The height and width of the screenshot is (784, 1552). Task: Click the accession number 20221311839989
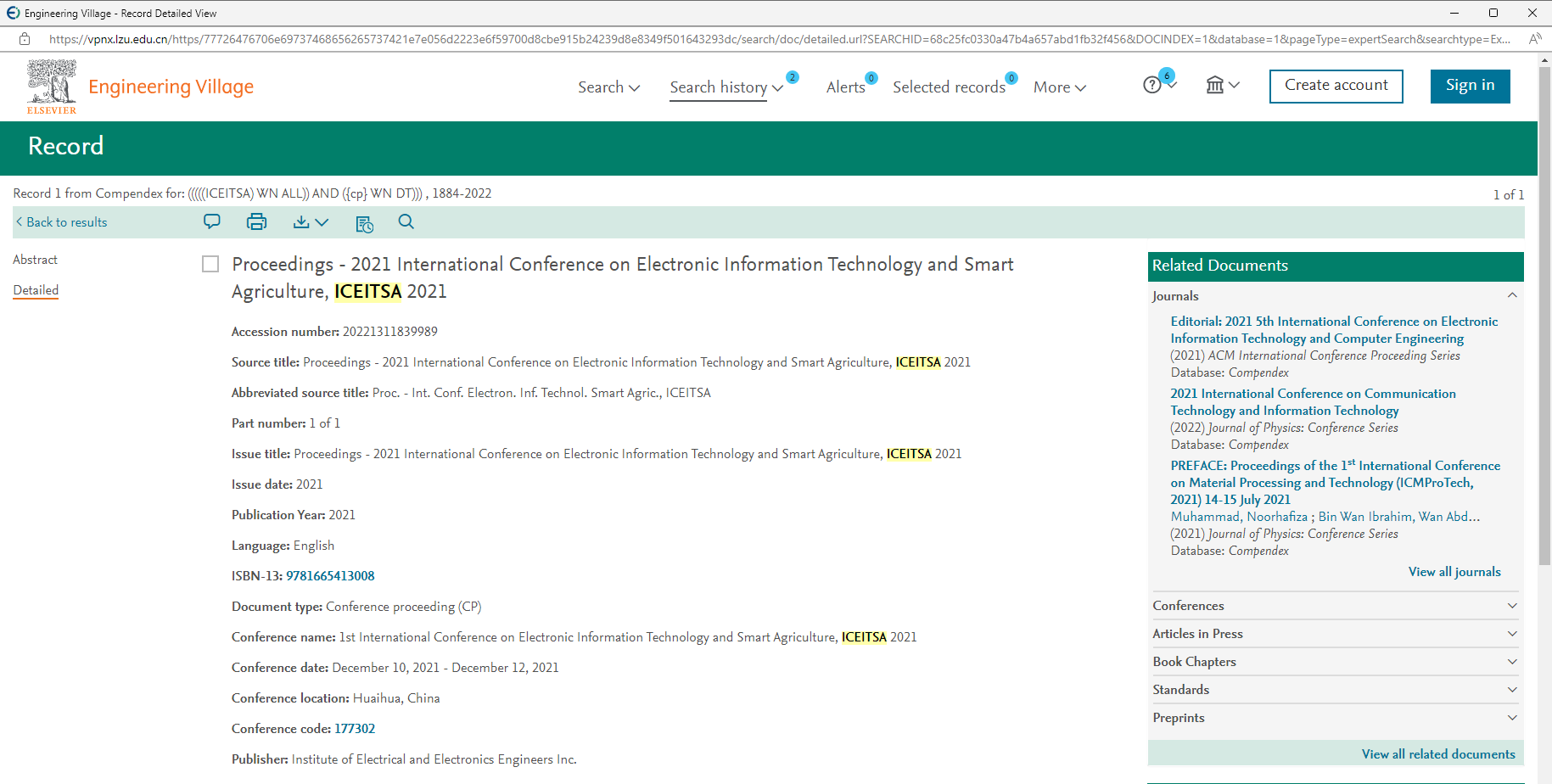[390, 332]
